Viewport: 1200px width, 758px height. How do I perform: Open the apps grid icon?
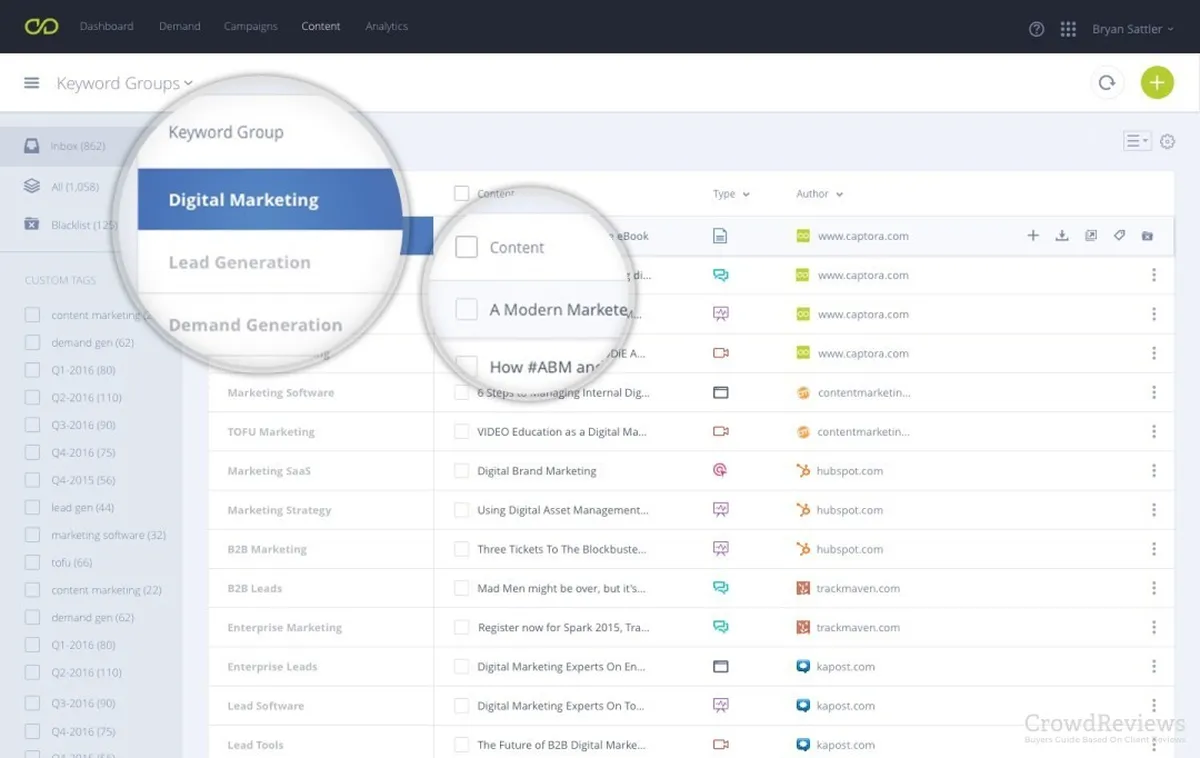pos(1068,29)
